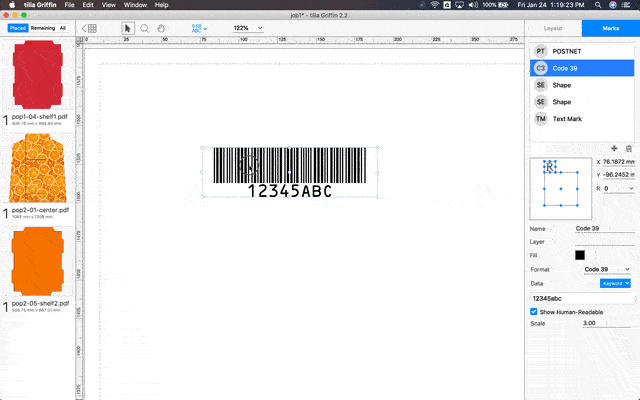Edit the X position field

click(618, 162)
